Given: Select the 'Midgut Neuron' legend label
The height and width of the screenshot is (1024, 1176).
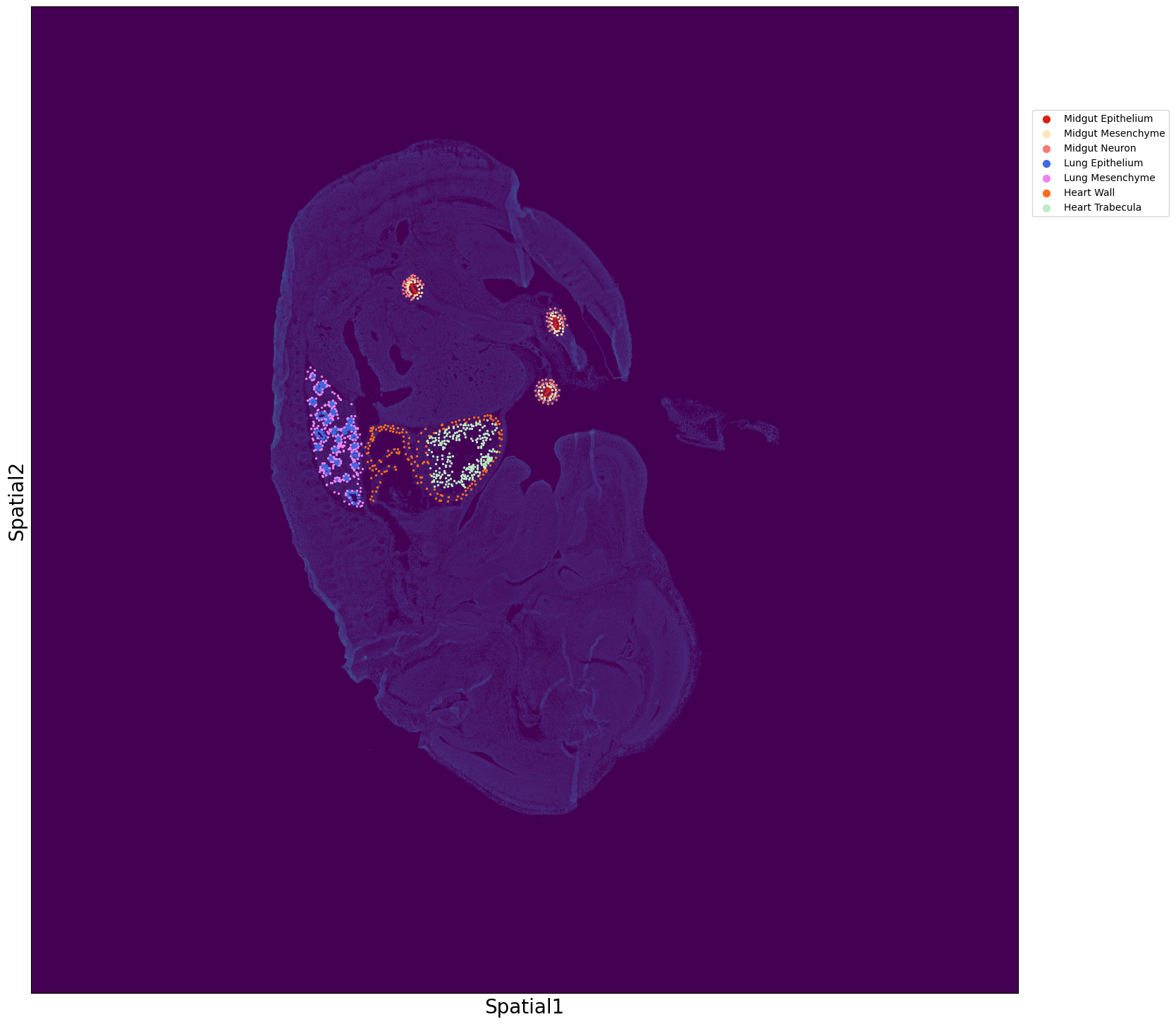Looking at the screenshot, I should 1100,149.
